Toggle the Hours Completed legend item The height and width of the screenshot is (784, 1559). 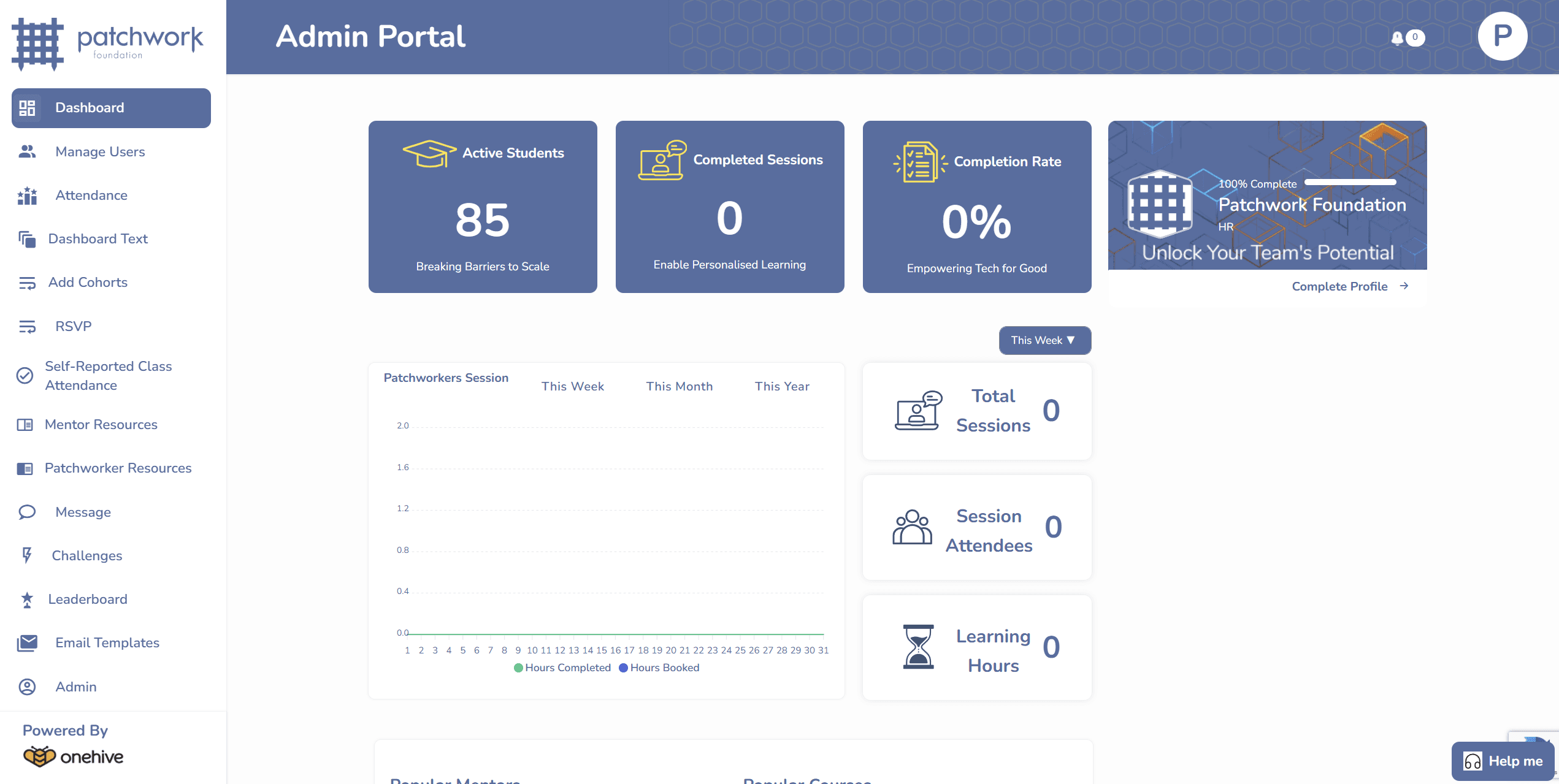pyautogui.click(x=562, y=668)
